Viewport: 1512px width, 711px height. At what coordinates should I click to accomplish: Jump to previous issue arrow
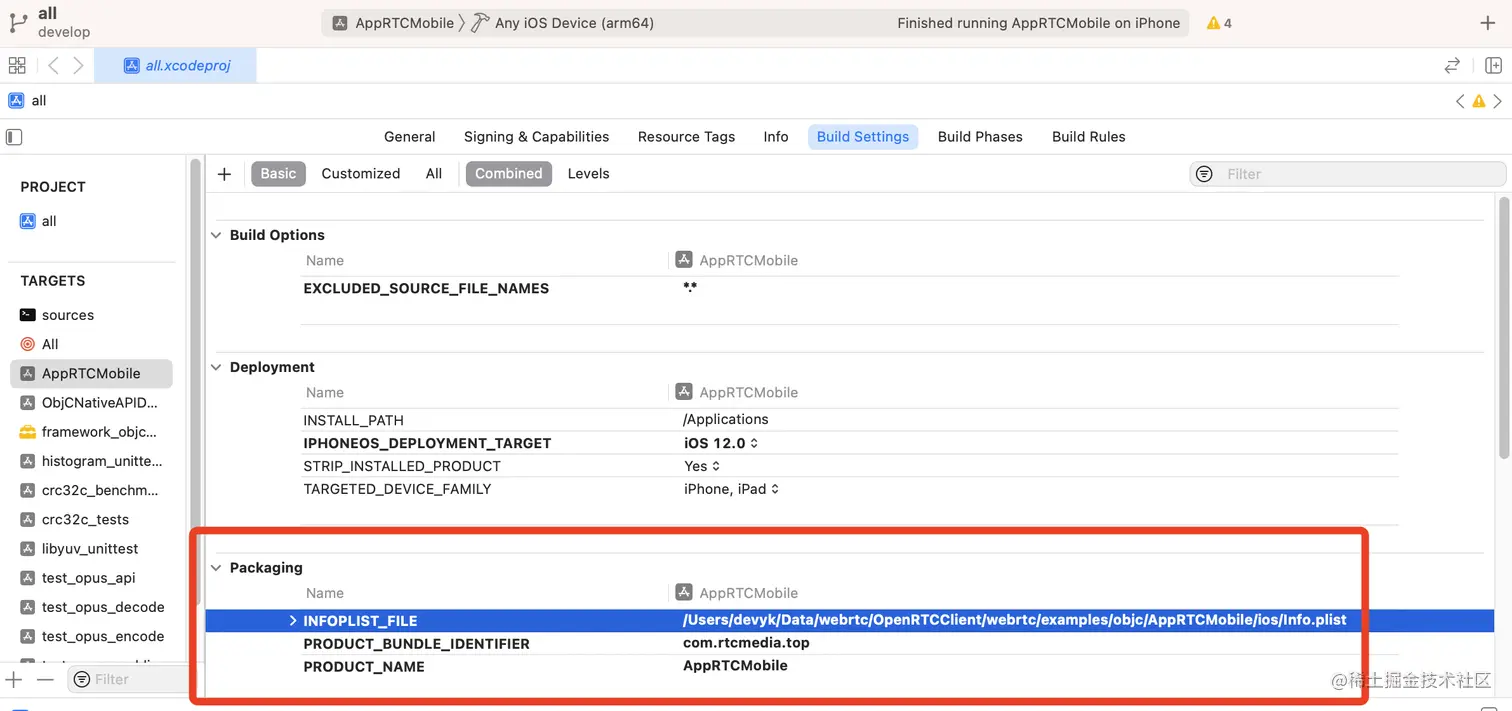click(1460, 101)
